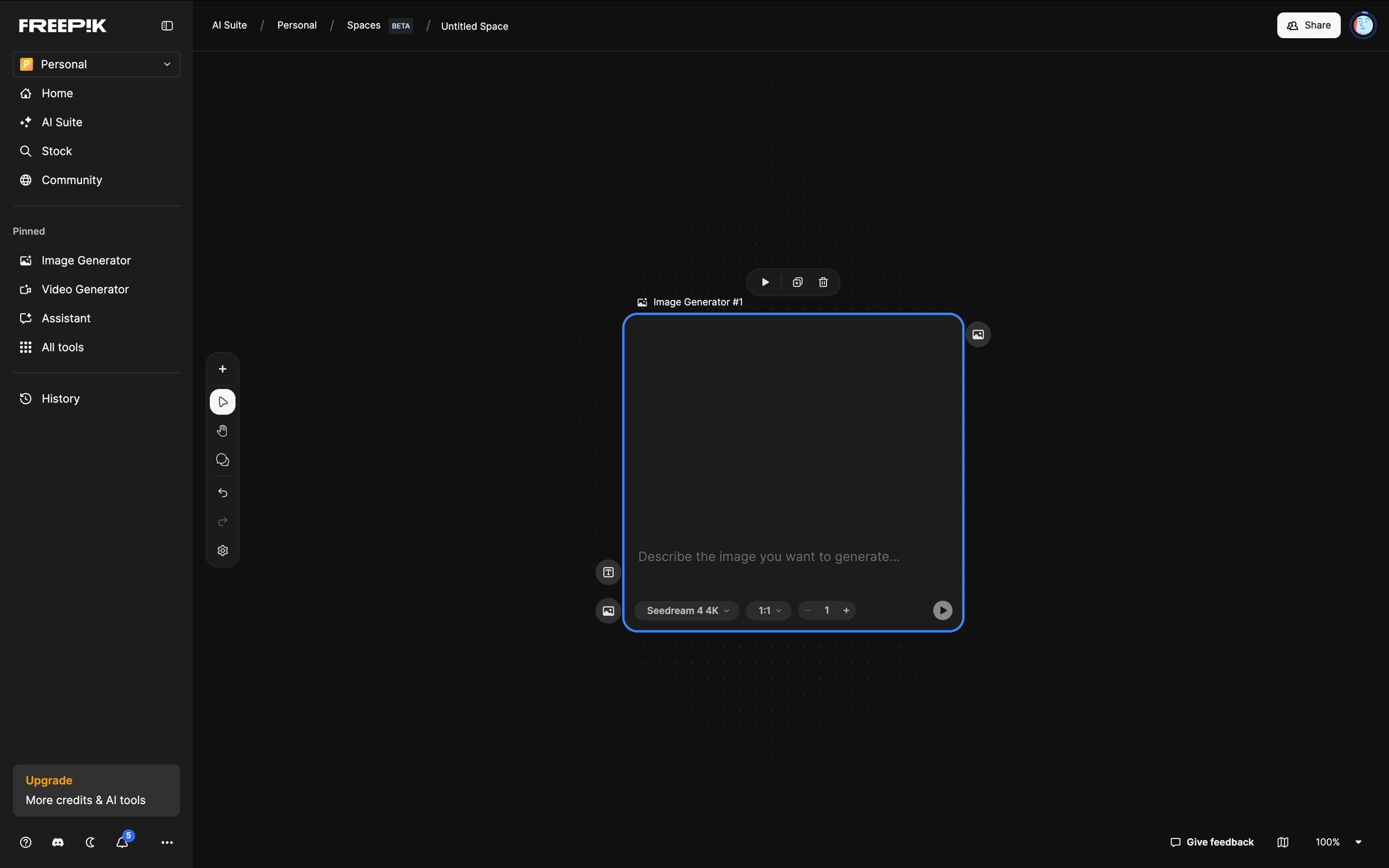Select the hand pan tool

pos(222,431)
